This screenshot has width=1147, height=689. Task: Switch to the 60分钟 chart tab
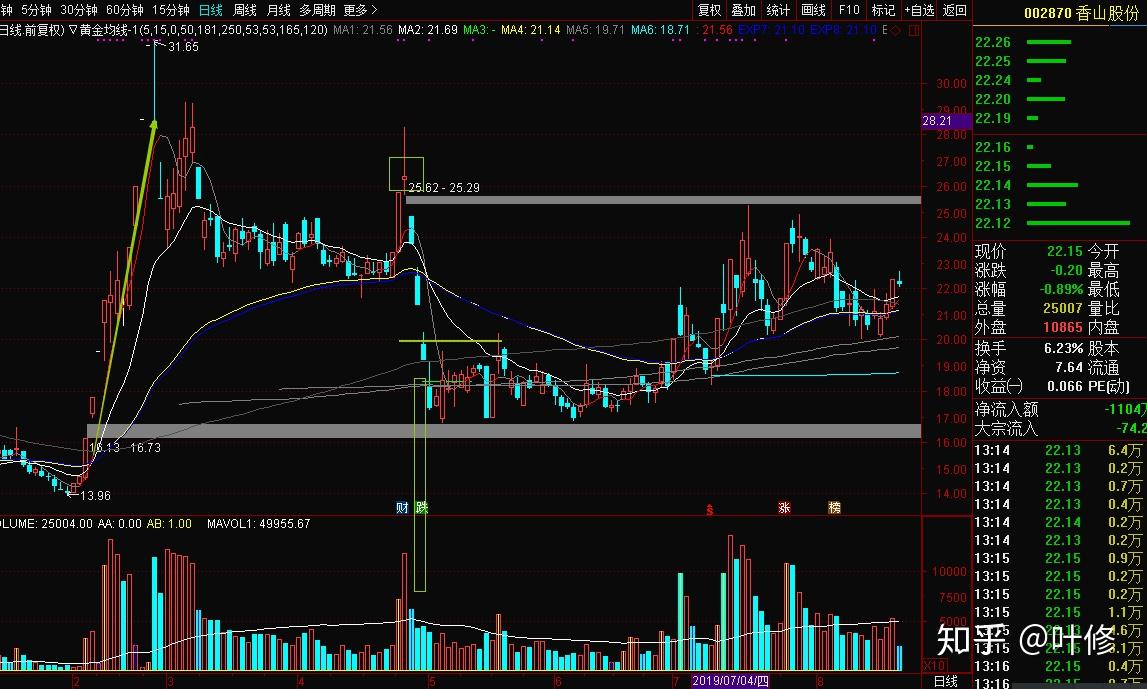(x=125, y=10)
